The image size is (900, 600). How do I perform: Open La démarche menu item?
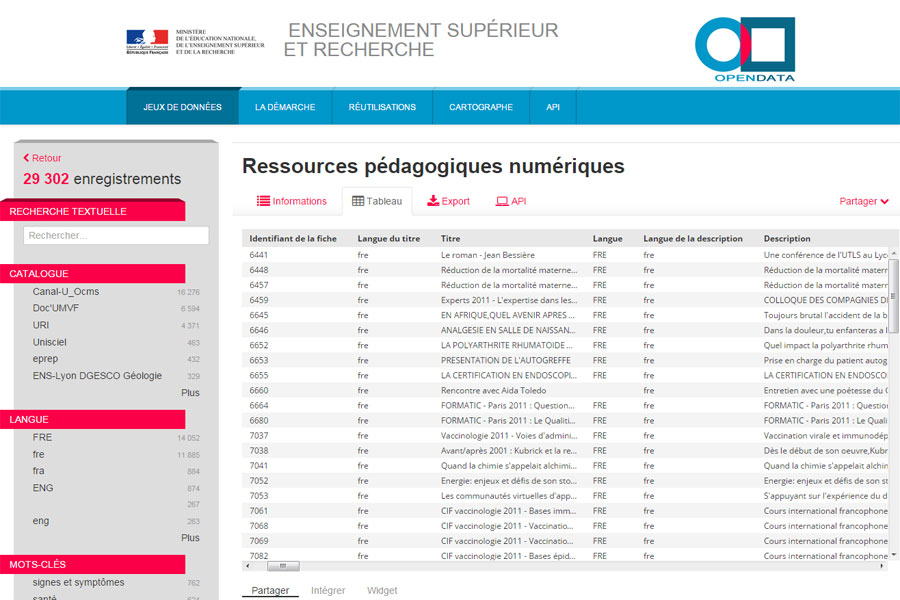[285, 107]
